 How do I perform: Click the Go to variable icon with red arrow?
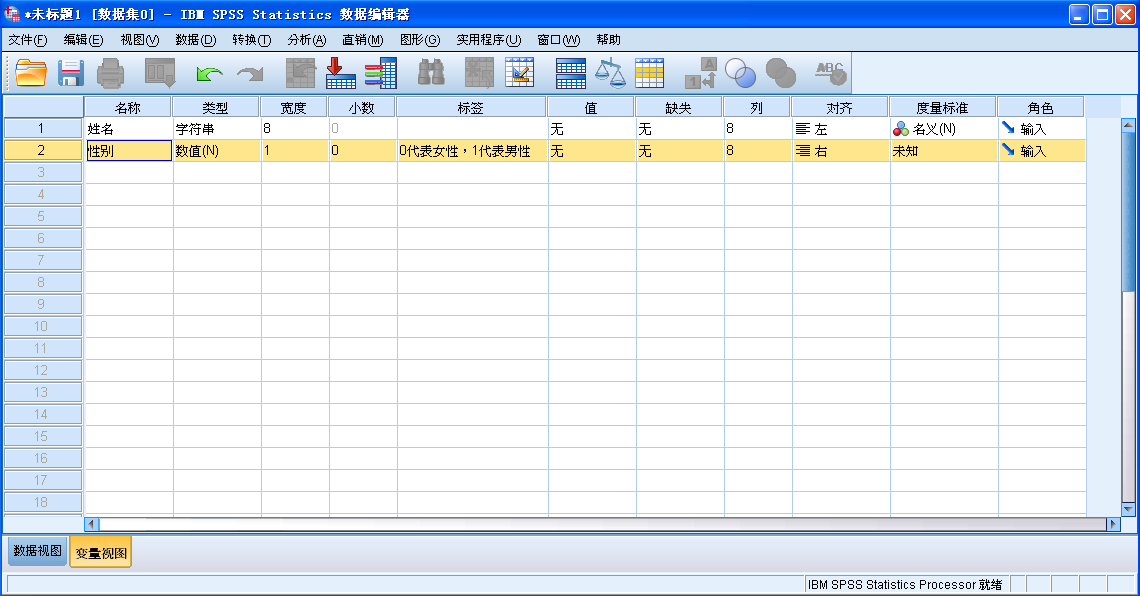coord(340,73)
